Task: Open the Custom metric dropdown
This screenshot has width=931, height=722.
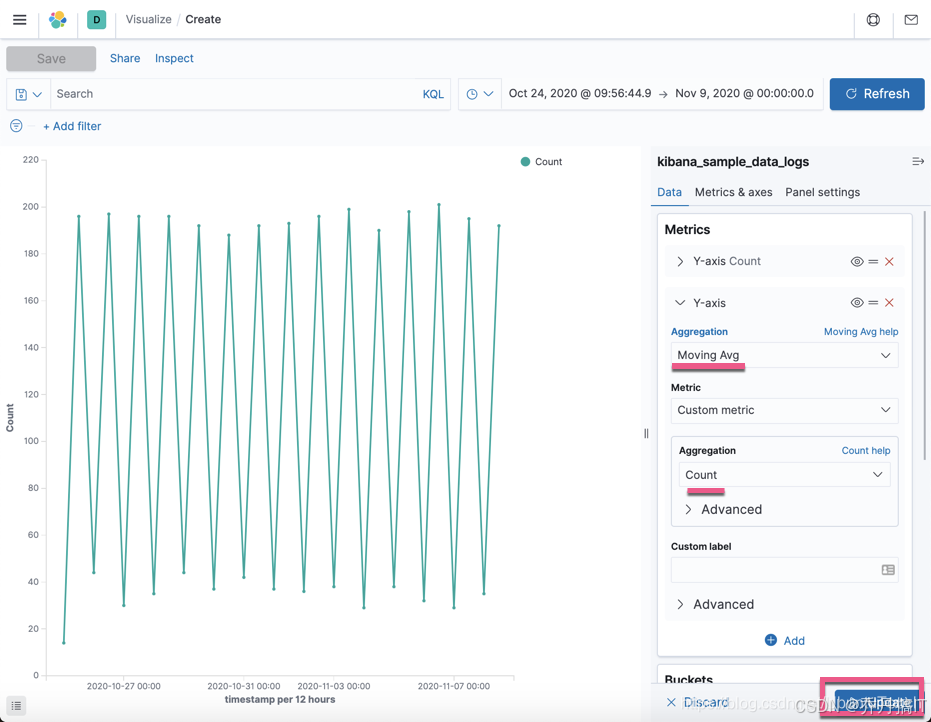Action: (784, 410)
